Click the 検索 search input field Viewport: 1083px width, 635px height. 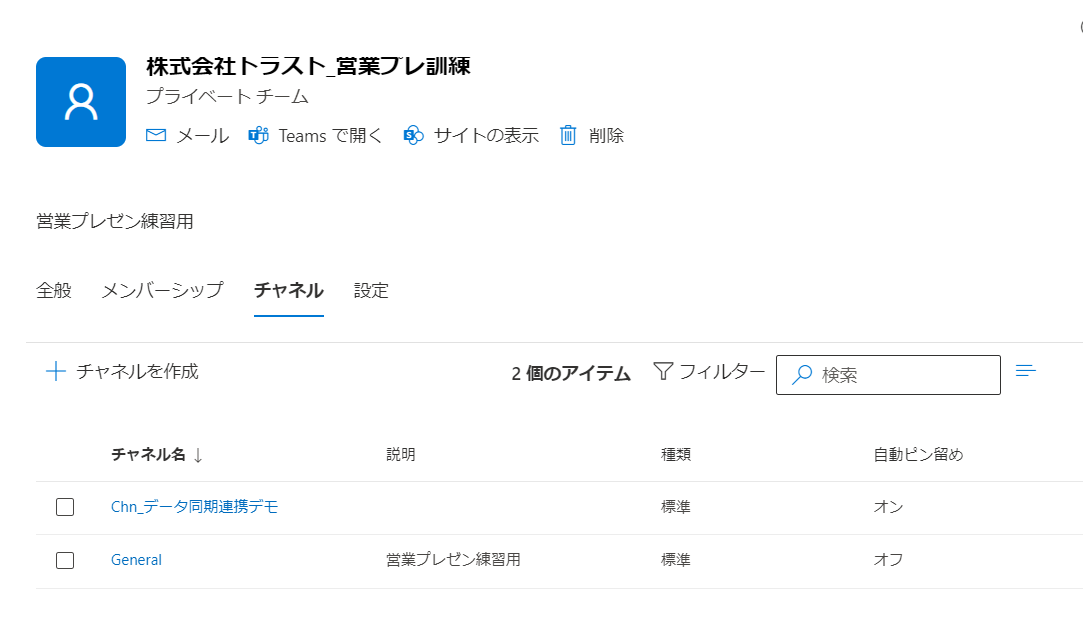click(888, 375)
